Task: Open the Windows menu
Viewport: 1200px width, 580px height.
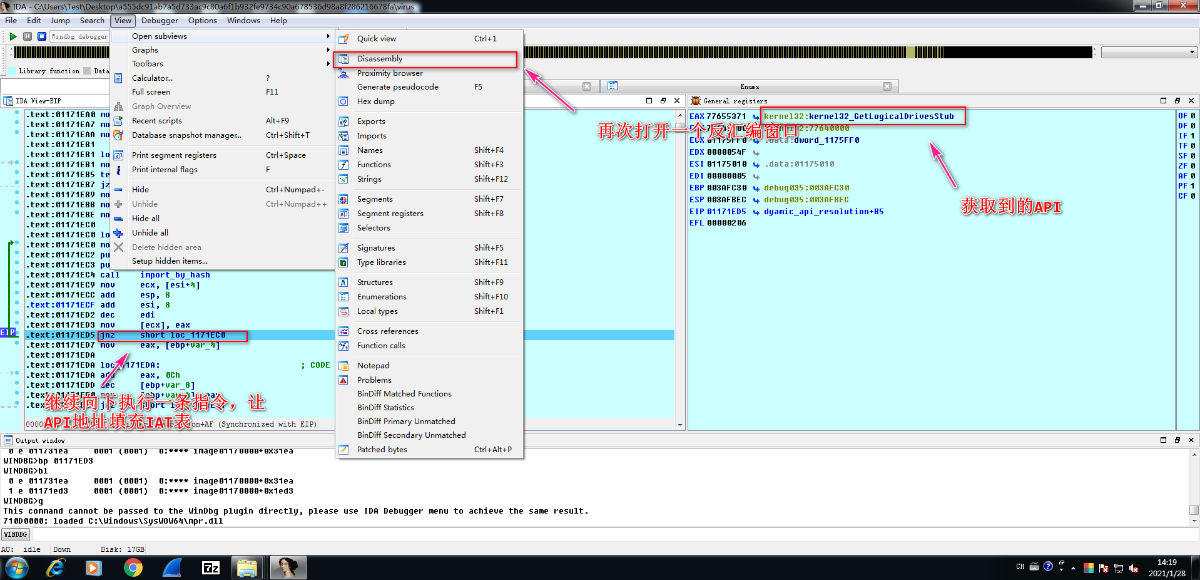Action: click(x=244, y=20)
